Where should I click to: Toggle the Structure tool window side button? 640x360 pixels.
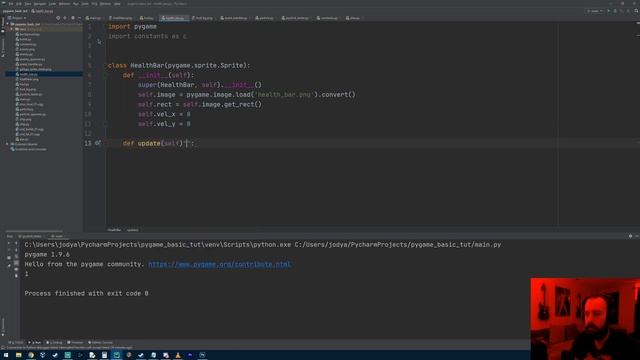pos(3,47)
